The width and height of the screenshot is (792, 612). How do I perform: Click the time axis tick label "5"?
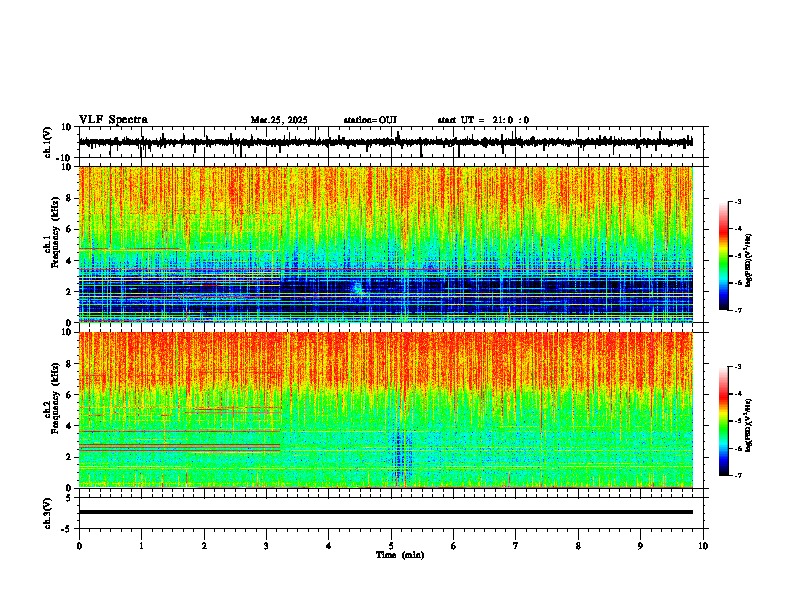tap(391, 546)
